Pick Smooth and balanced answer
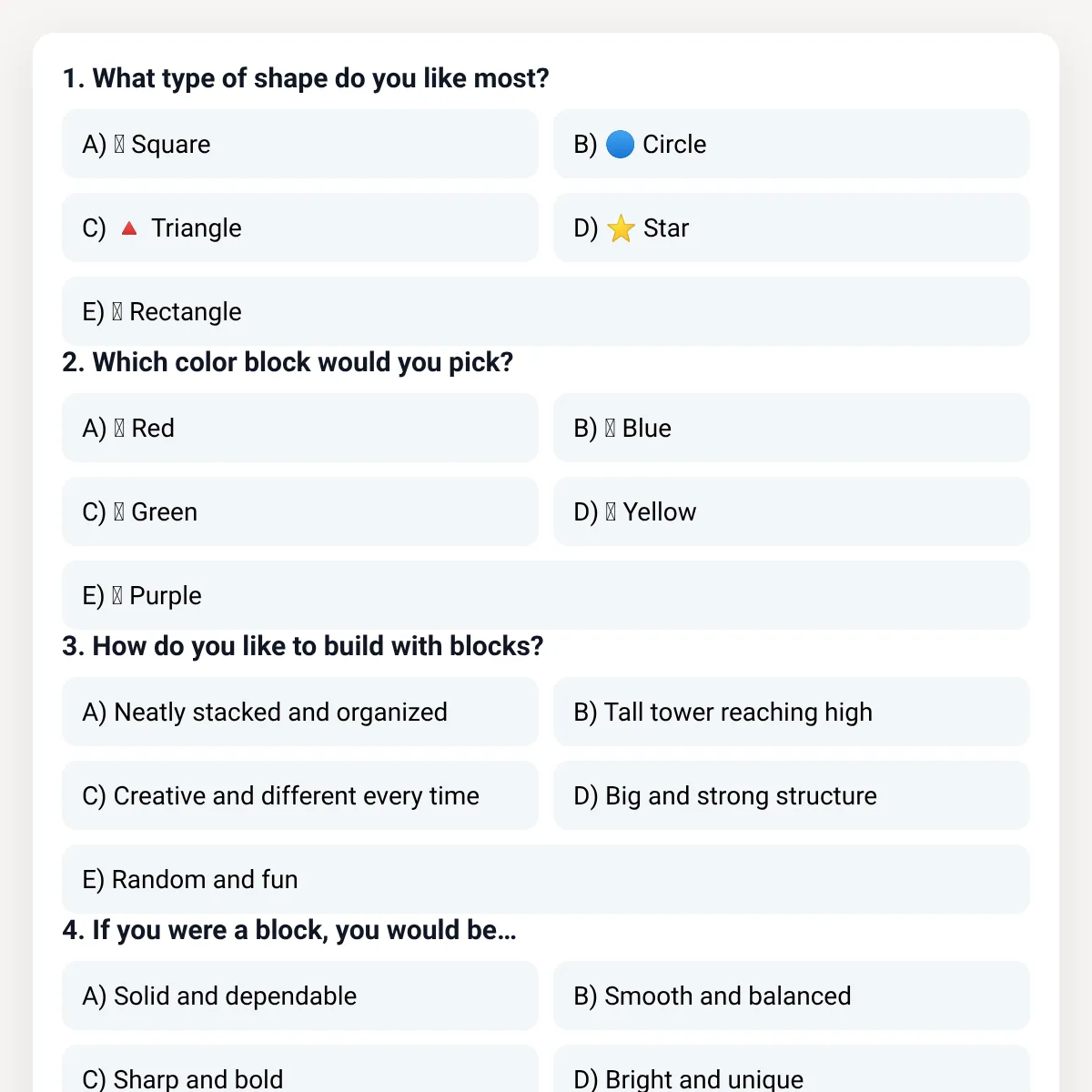 click(792, 996)
